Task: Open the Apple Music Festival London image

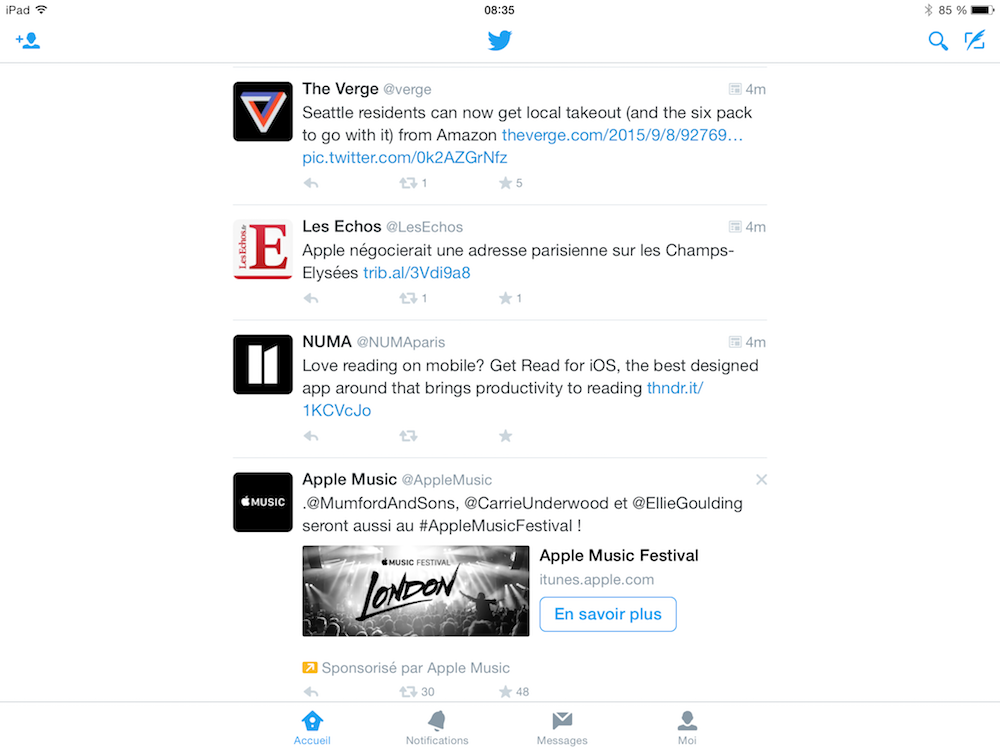Action: (416, 591)
